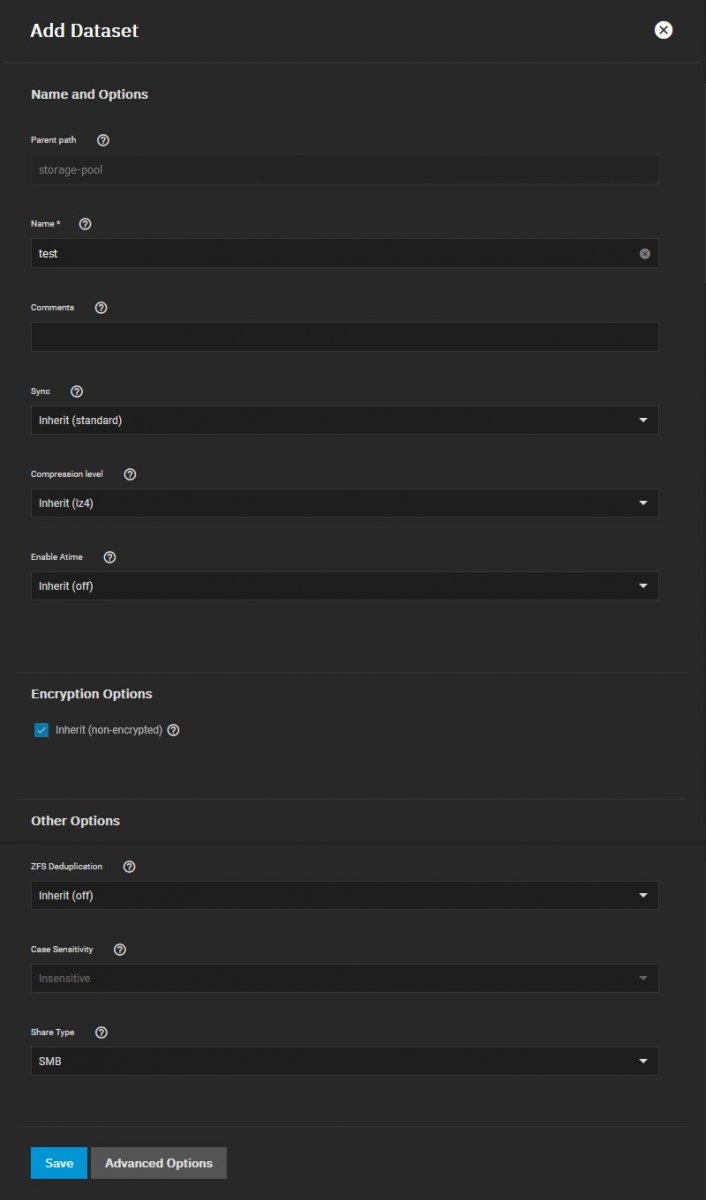Expand the Sync dropdown
This screenshot has height=1200, width=706.
coord(344,421)
